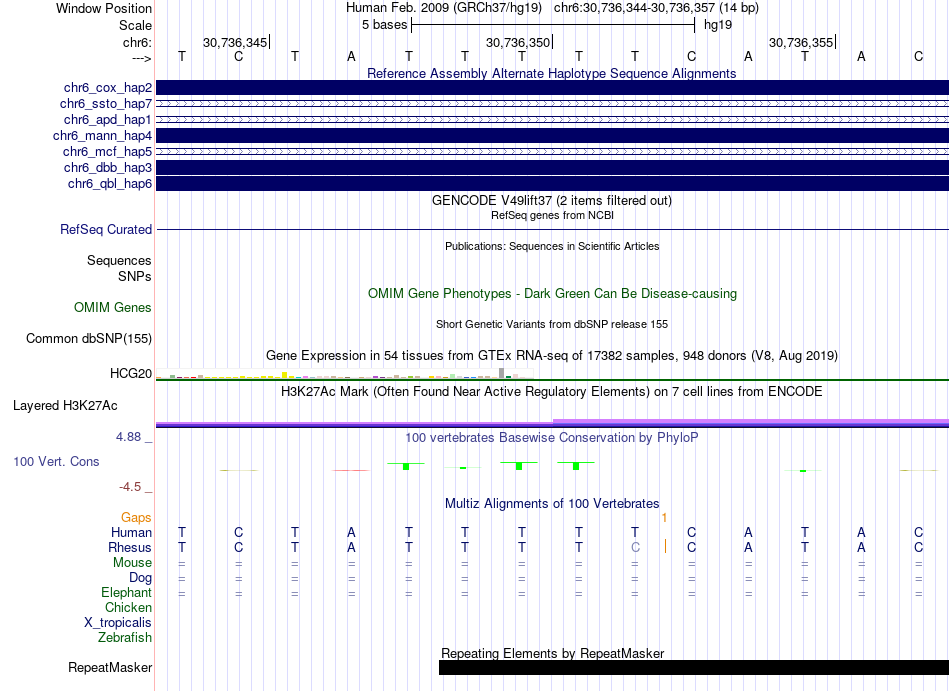Screen dimensions: 950x691
Task: Open Repeating Elements by RepeatMasker title
Action: point(552,653)
